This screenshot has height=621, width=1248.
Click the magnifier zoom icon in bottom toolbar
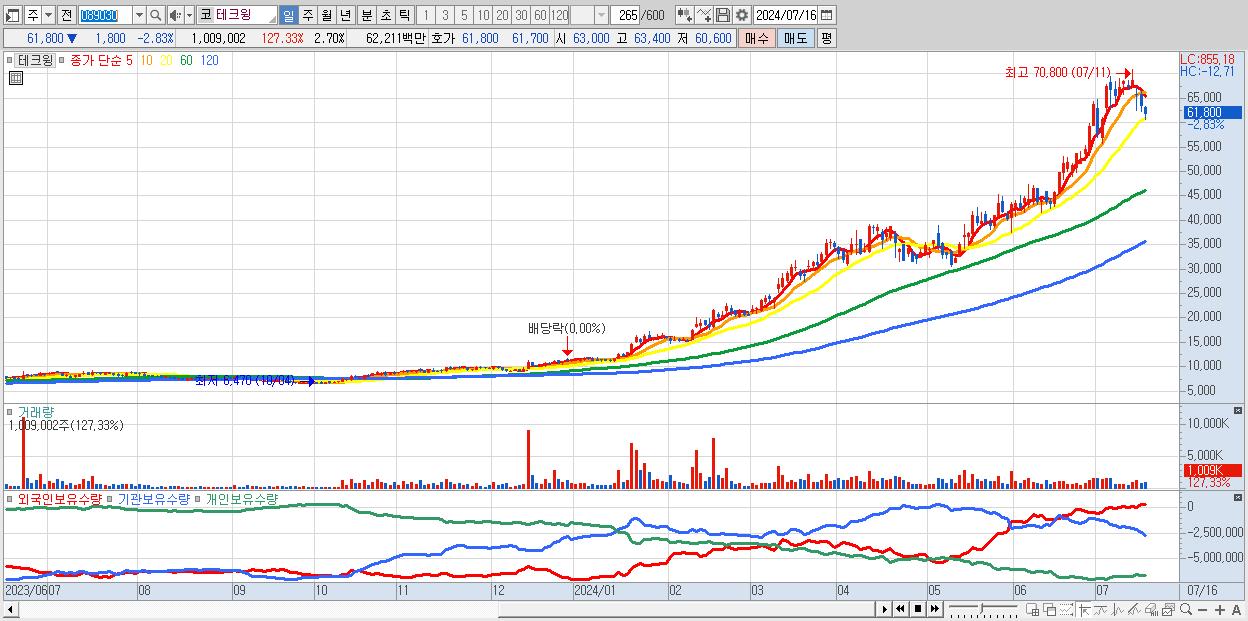[x=1186, y=609]
